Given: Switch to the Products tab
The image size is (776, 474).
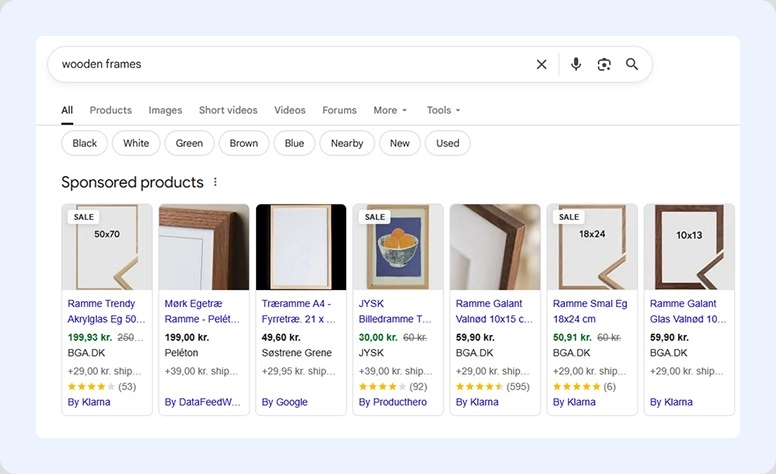Looking at the screenshot, I should [110, 110].
